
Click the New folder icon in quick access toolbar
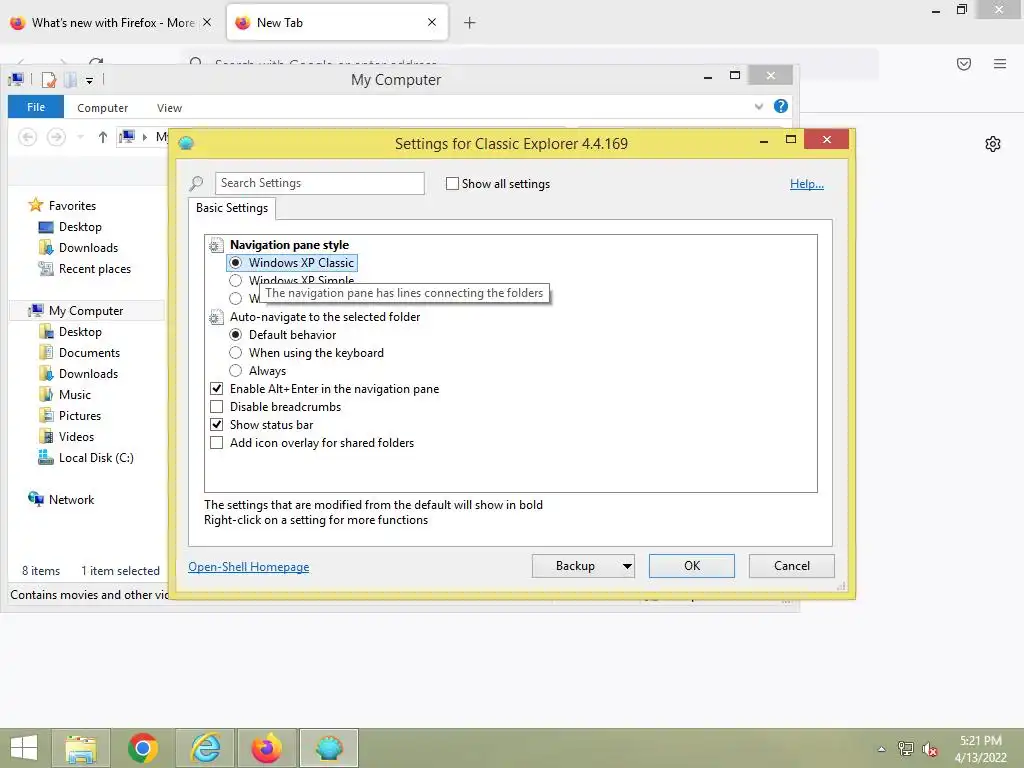(x=71, y=80)
